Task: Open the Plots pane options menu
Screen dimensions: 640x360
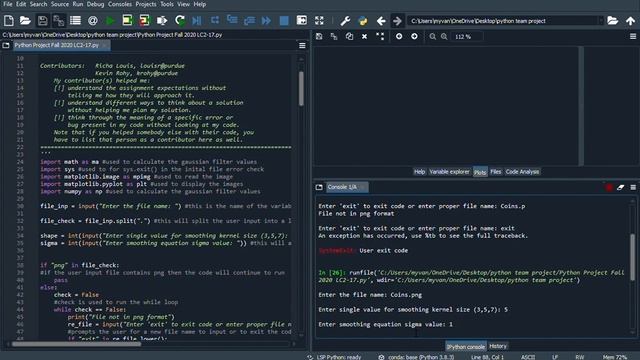Action: point(633,36)
